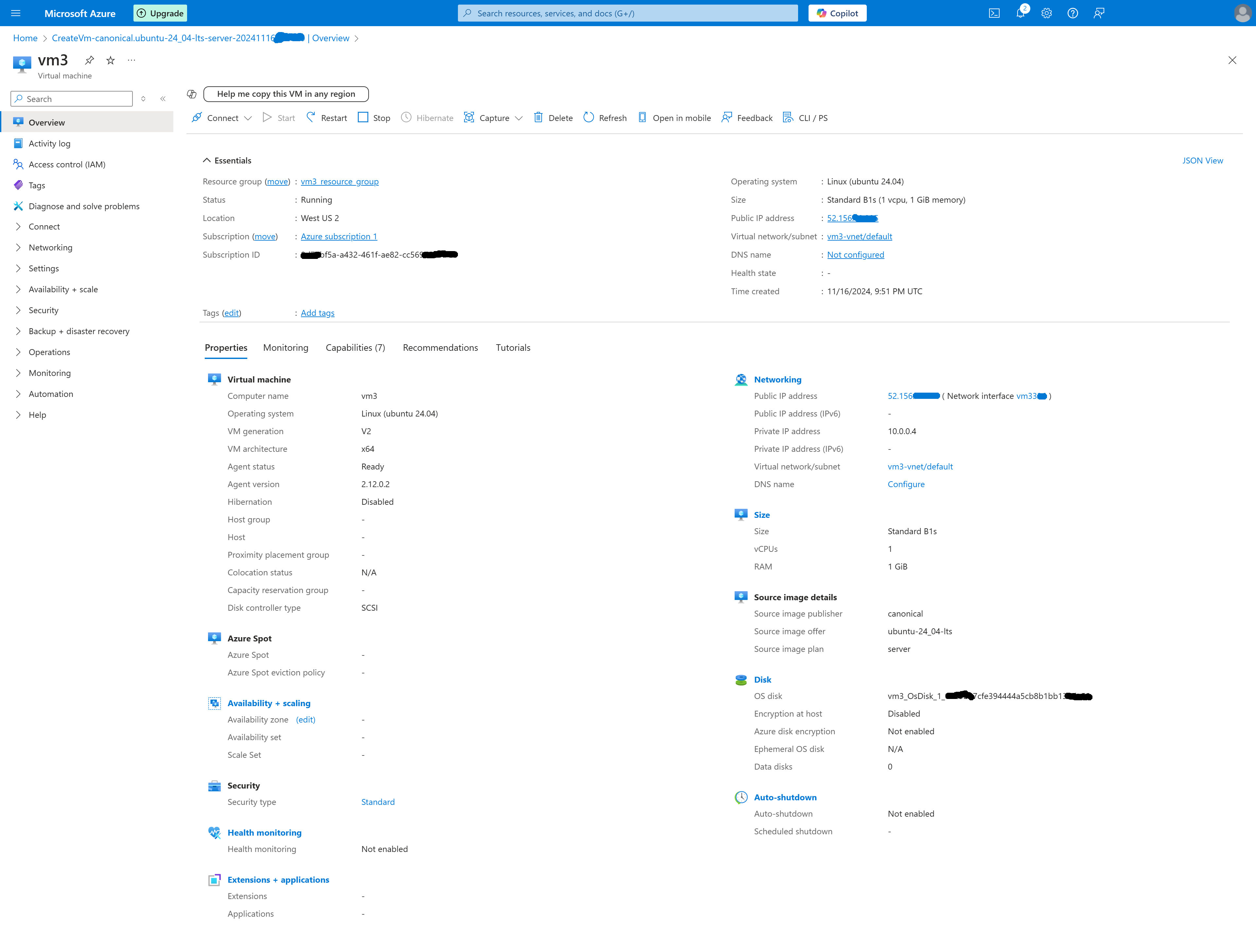Close the vm3 blade
The width and height of the screenshot is (1256, 952).
click(1232, 60)
